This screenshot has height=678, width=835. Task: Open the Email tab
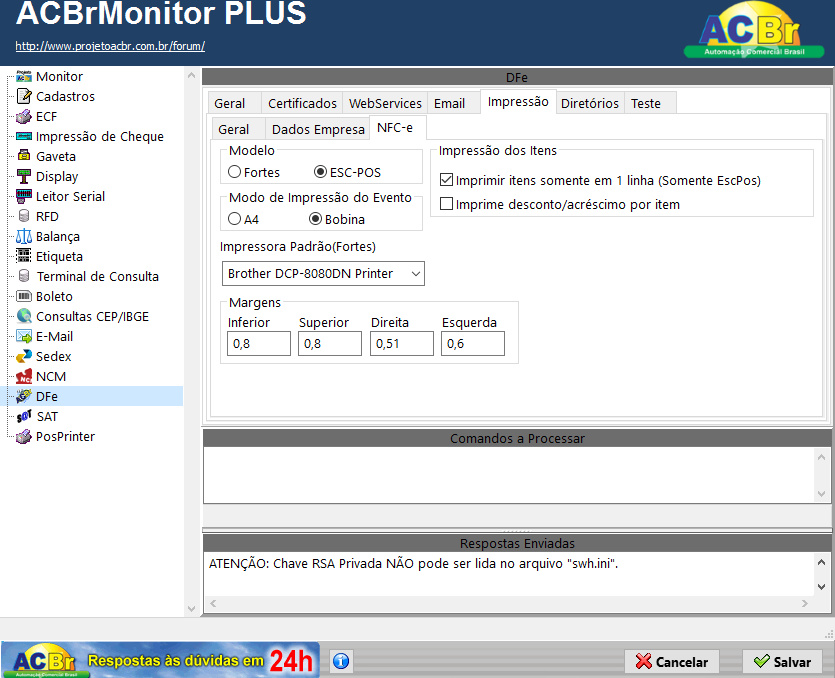[x=449, y=103]
